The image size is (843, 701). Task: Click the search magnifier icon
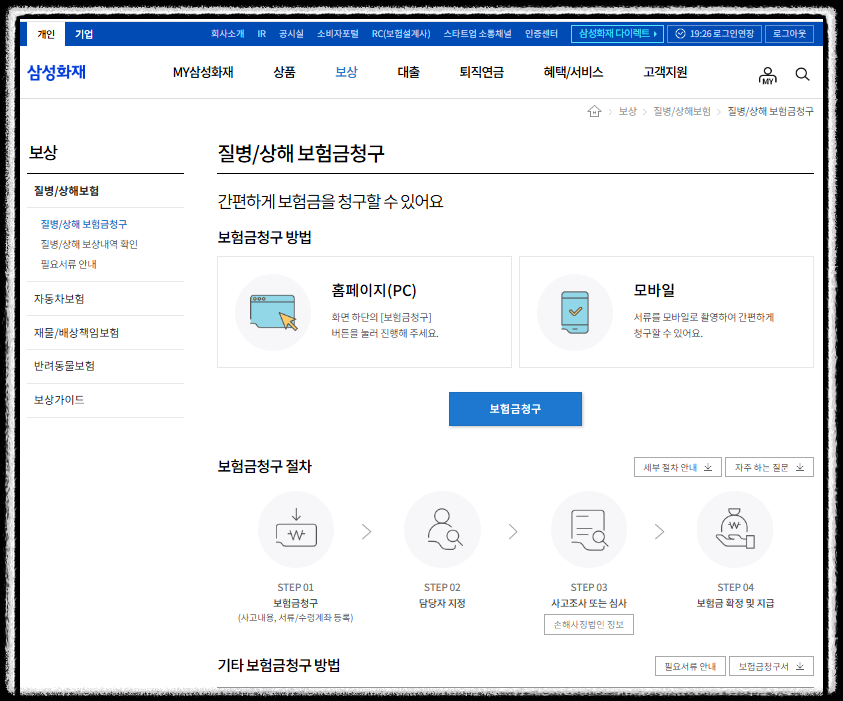(802, 74)
